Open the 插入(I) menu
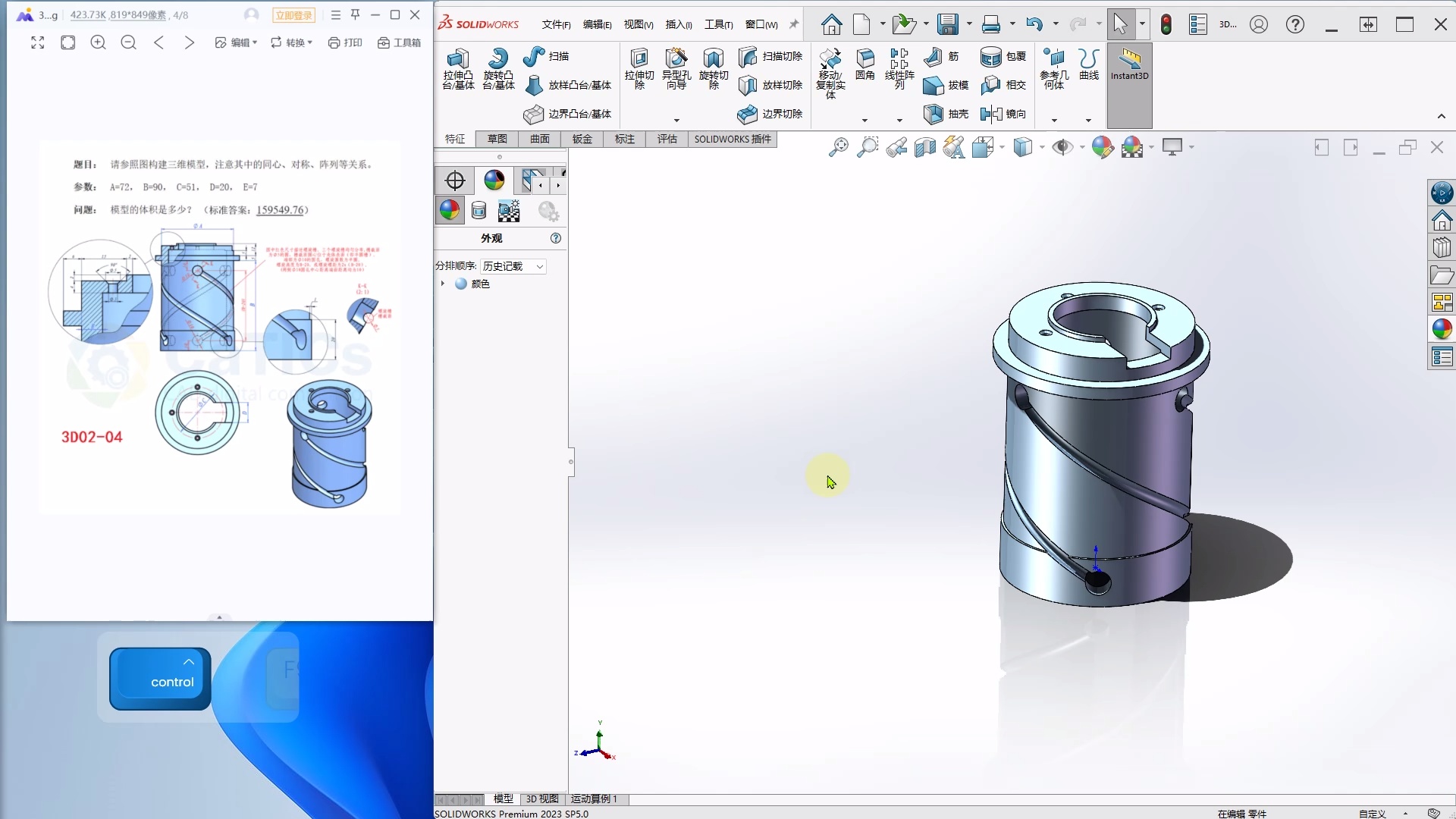Viewport: 1456px width, 819px height. coord(677,24)
